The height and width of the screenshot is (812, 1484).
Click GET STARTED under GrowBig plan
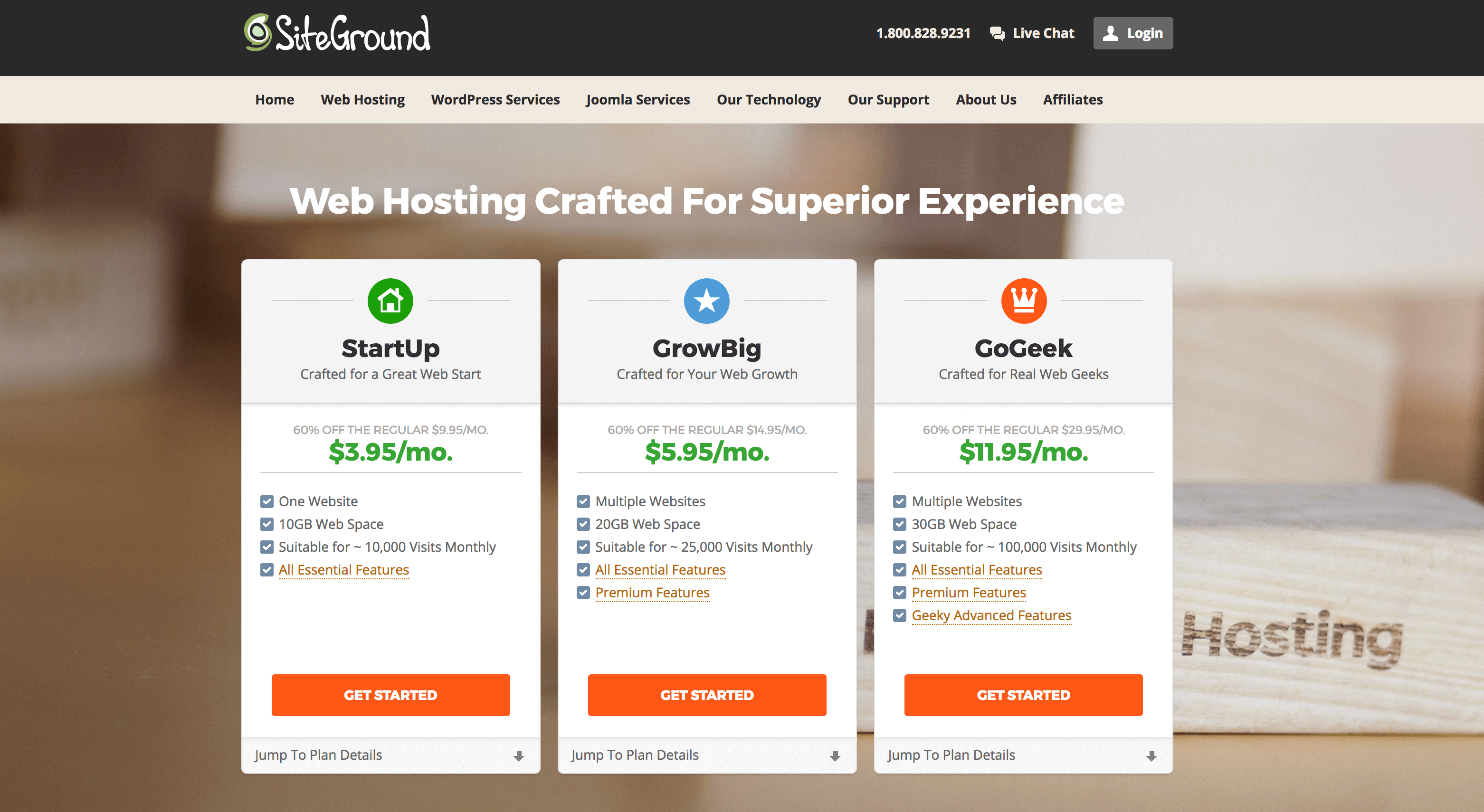tap(706, 695)
